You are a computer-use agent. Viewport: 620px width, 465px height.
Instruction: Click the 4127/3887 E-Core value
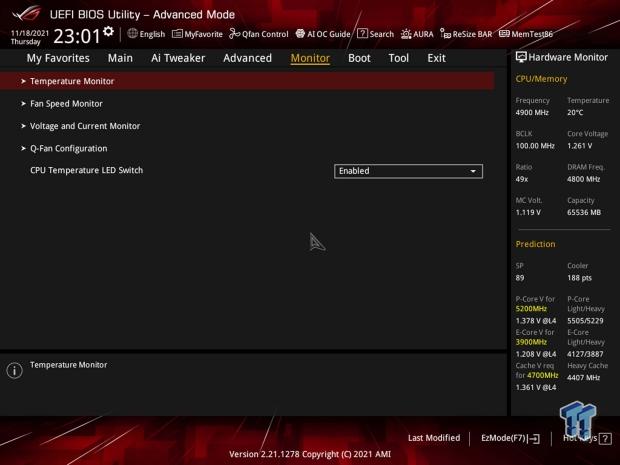[x=585, y=354]
